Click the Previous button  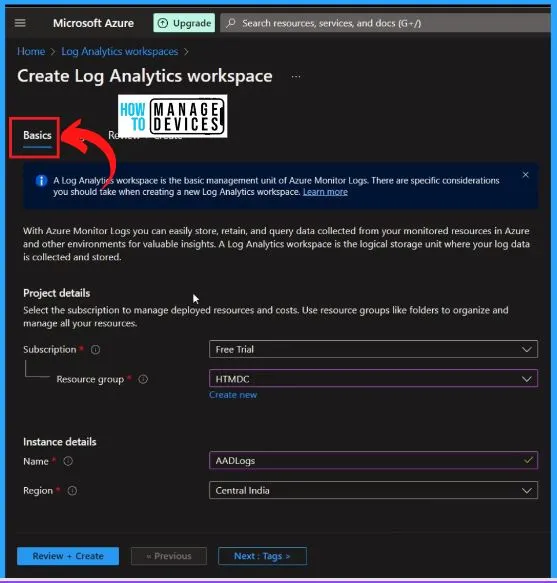tap(169, 556)
